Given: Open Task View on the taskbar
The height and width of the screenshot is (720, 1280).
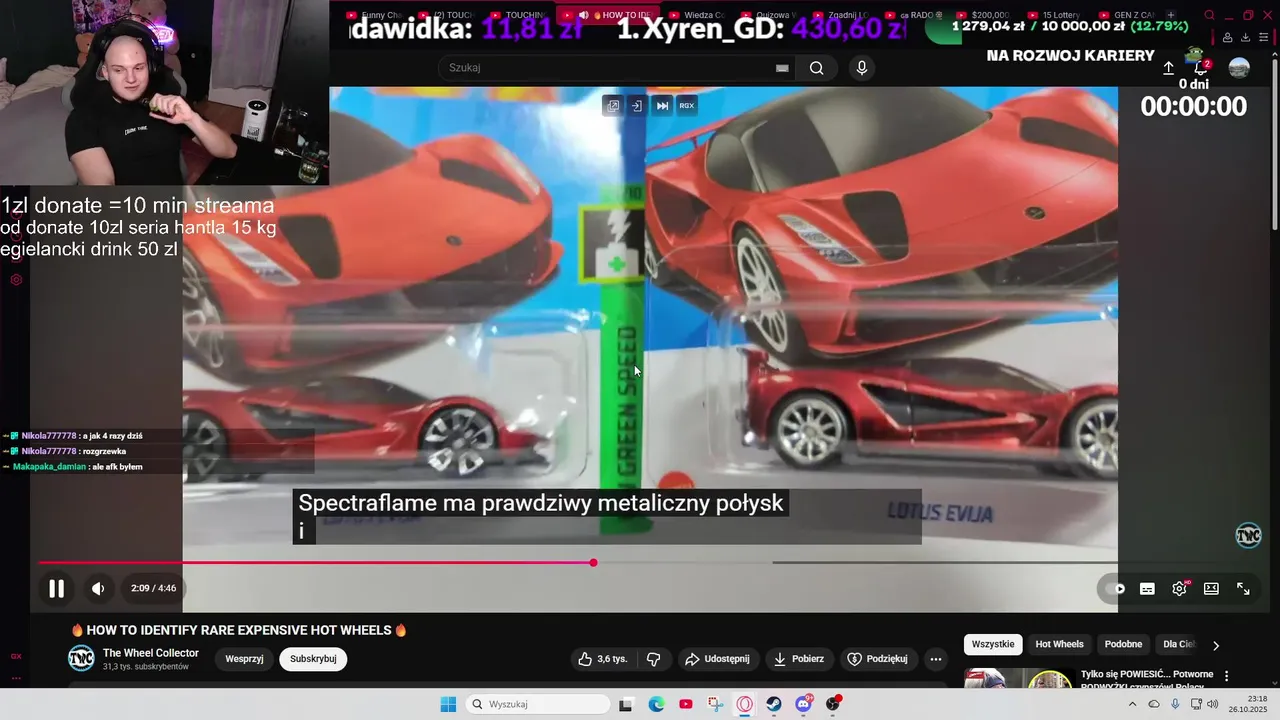Looking at the screenshot, I should [626, 704].
